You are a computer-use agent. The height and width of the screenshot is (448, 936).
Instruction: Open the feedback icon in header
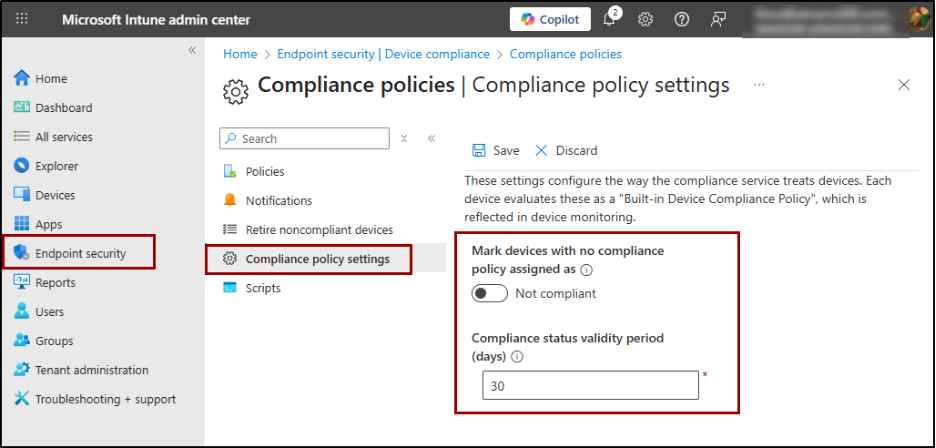pos(718,19)
